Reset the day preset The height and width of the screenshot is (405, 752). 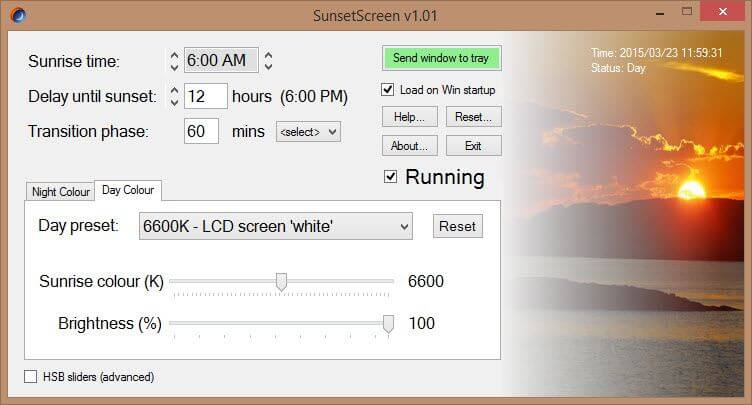pos(458,226)
